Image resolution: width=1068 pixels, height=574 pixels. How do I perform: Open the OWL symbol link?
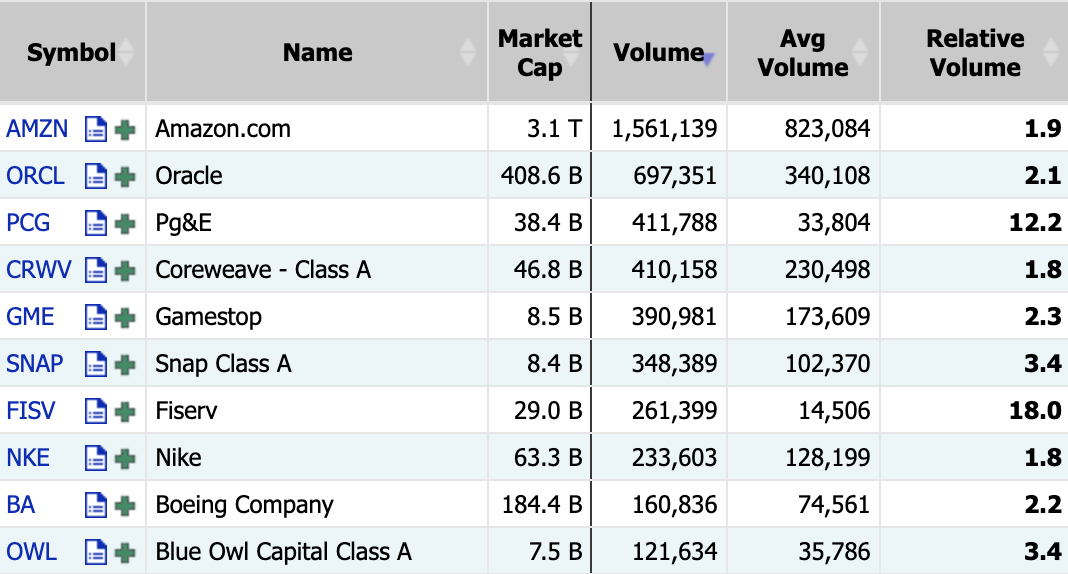point(31,552)
